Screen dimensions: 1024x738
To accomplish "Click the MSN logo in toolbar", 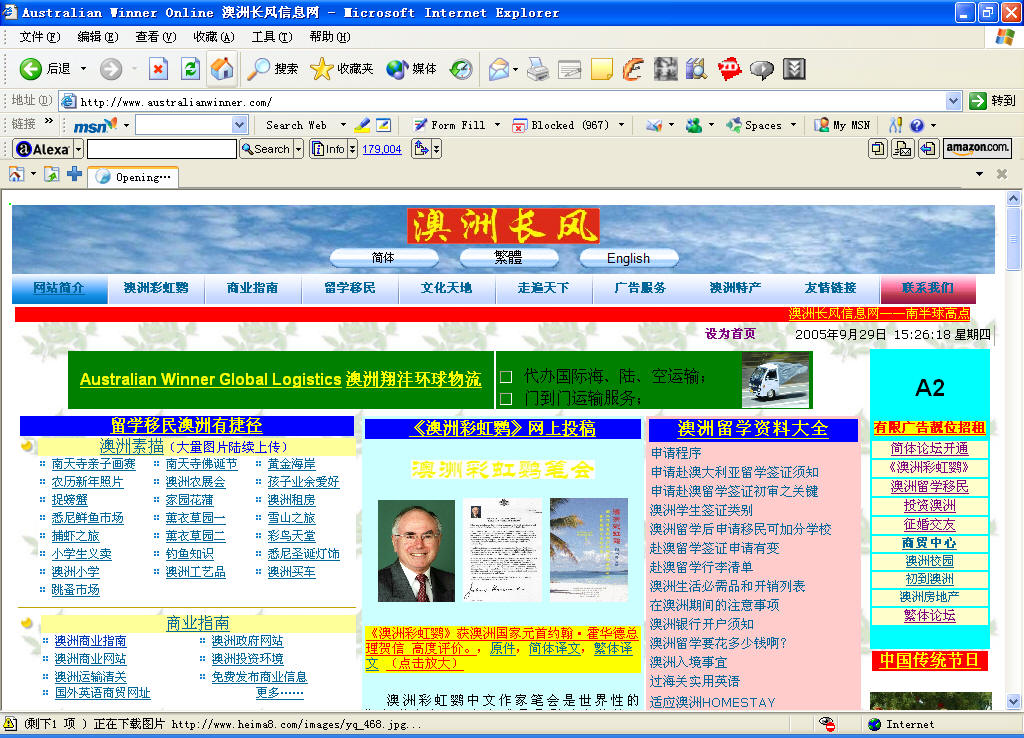I will coord(95,125).
